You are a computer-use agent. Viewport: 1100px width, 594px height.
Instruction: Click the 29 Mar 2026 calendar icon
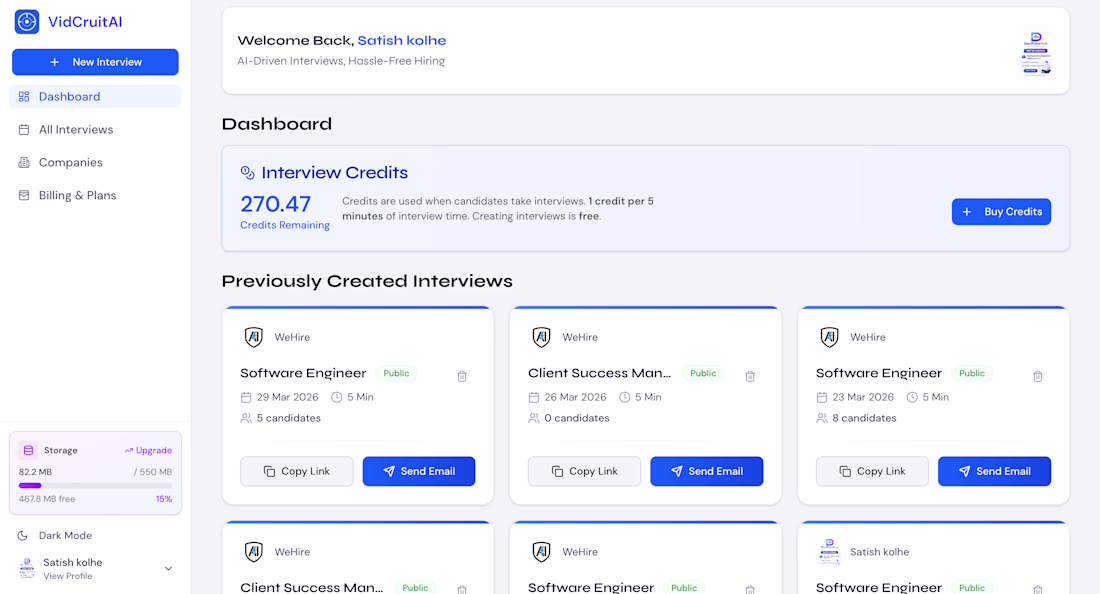(x=246, y=398)
